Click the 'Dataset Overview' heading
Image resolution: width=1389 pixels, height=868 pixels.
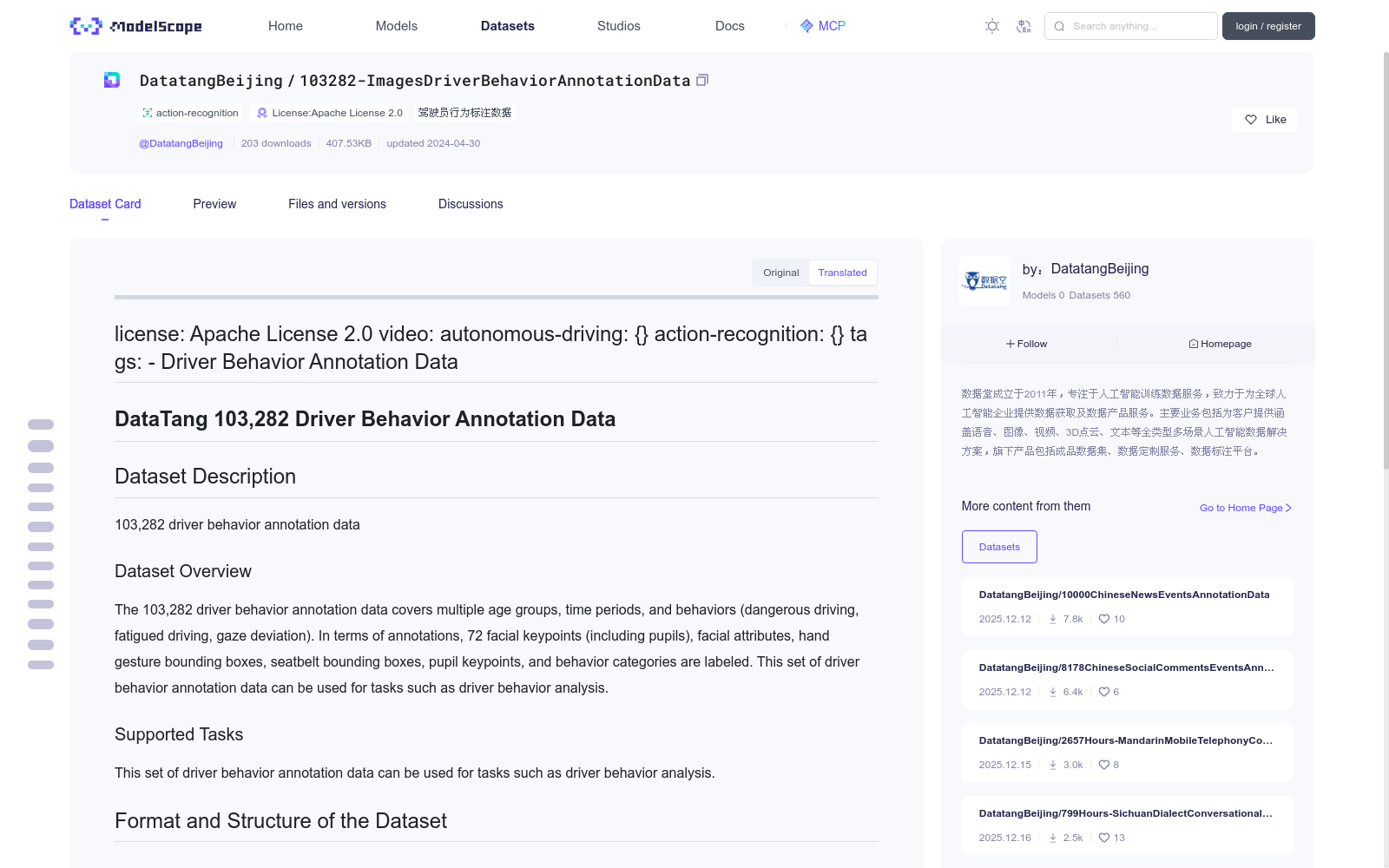[x=183, y=571]
